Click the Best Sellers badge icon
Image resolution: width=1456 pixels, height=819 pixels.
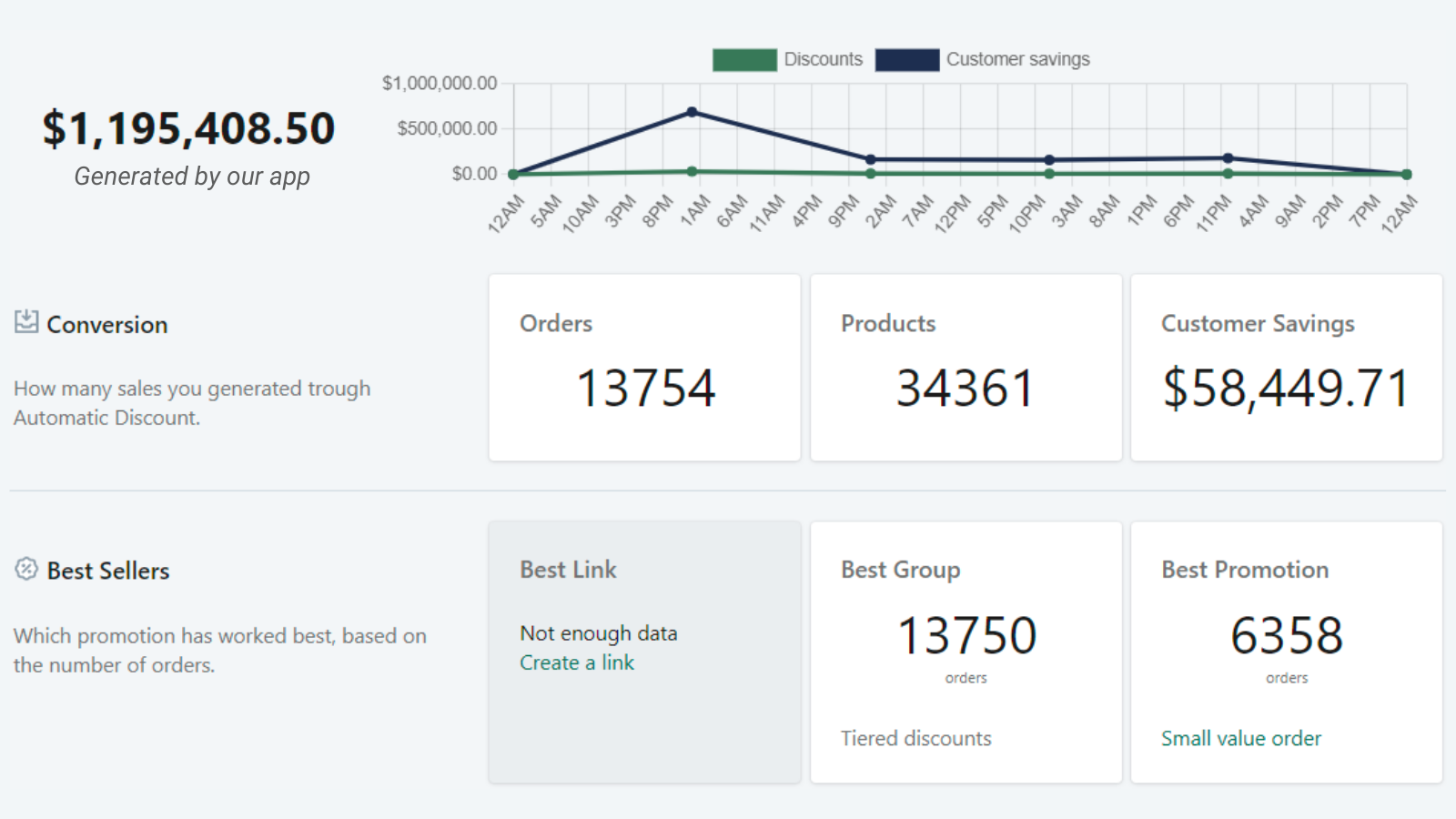(x=26, y=569)
